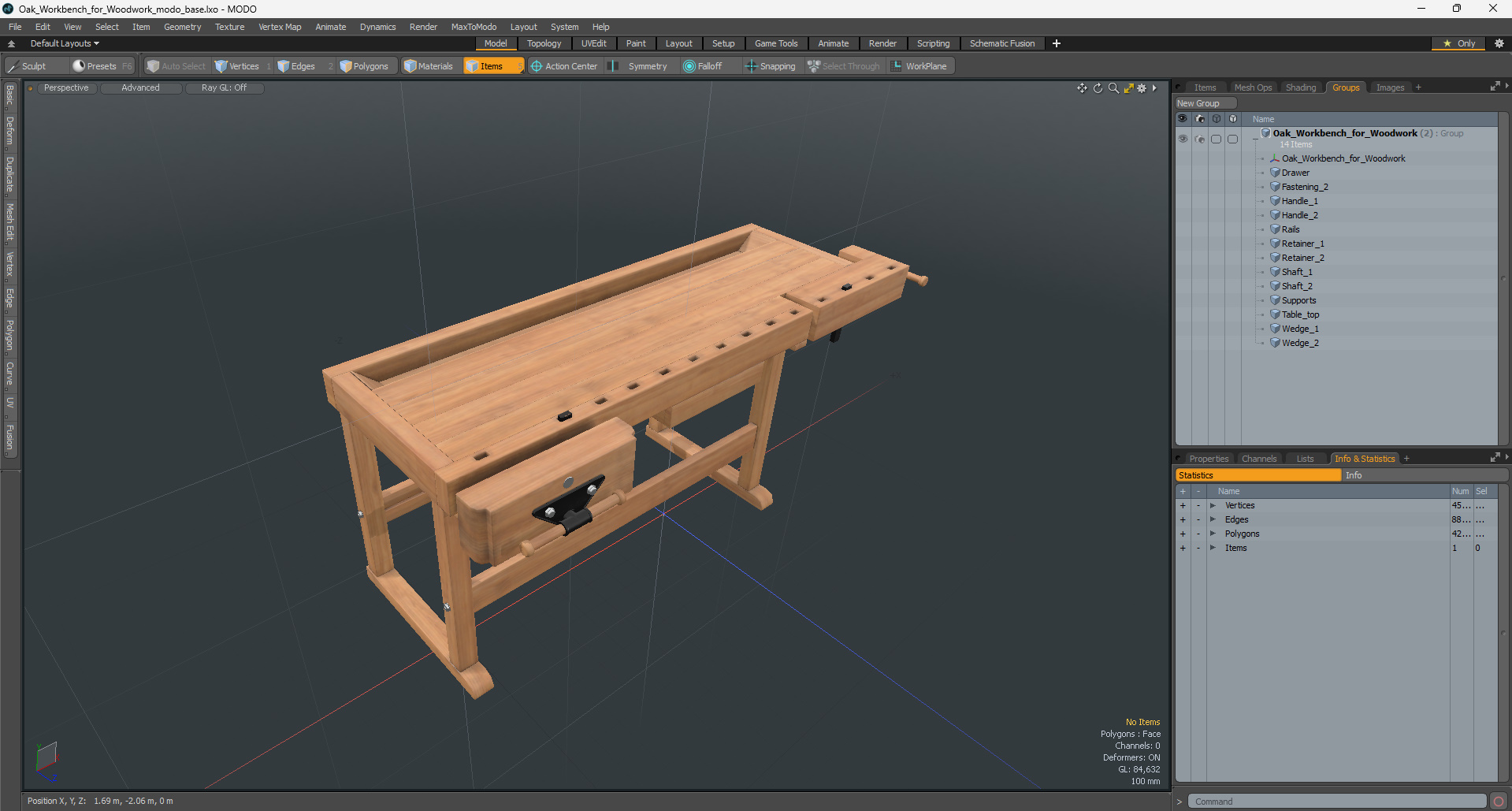Switch to the Mesh Ops tab
Screen dimensions: 1512x811
coord(1253,87)
